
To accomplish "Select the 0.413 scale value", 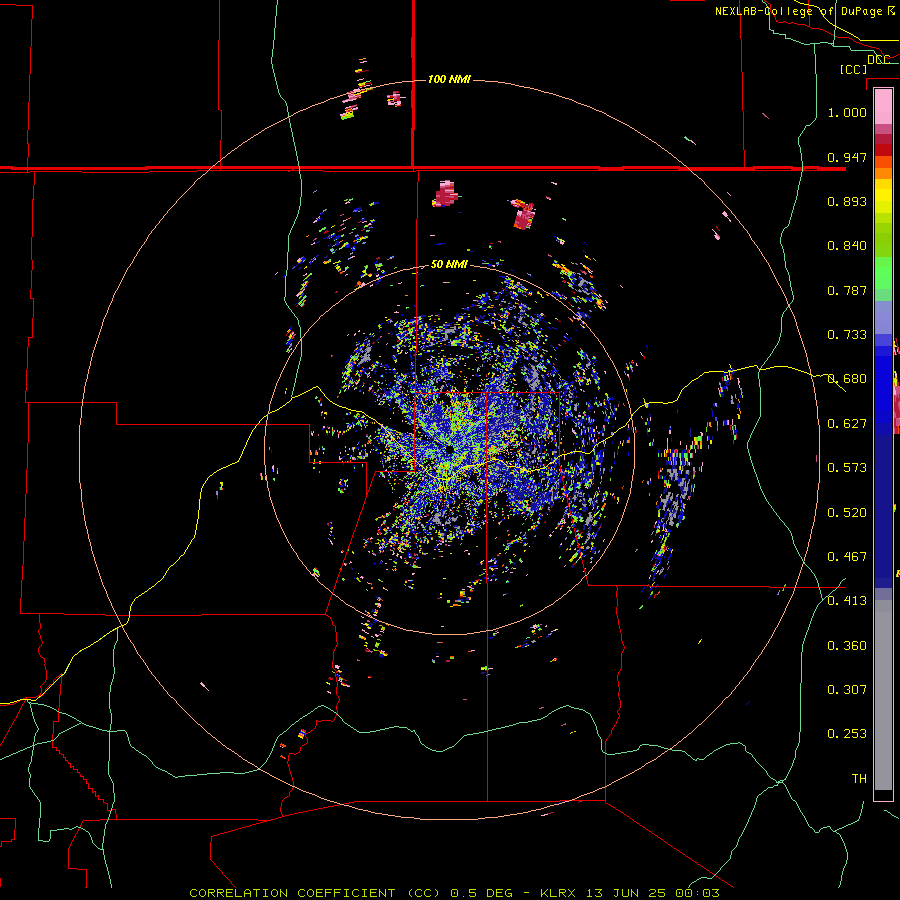I will [847, 601].
